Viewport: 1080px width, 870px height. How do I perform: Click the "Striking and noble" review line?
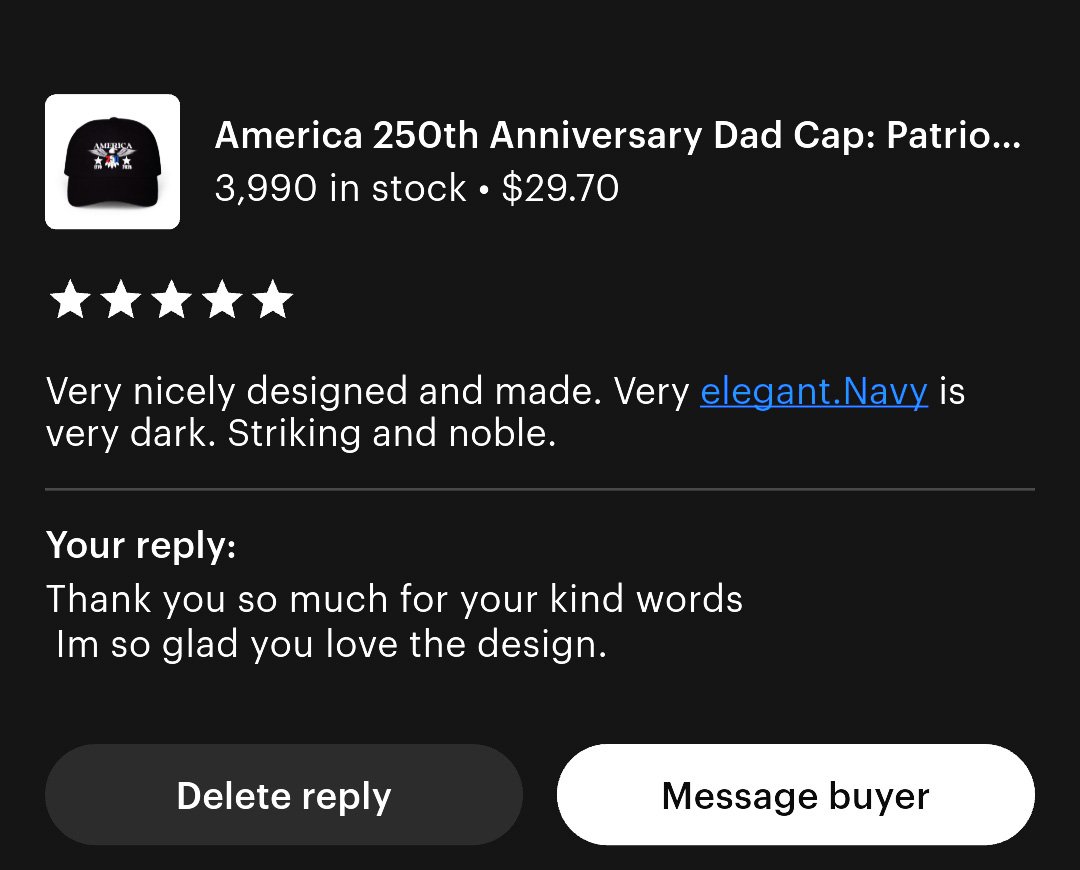392,436
